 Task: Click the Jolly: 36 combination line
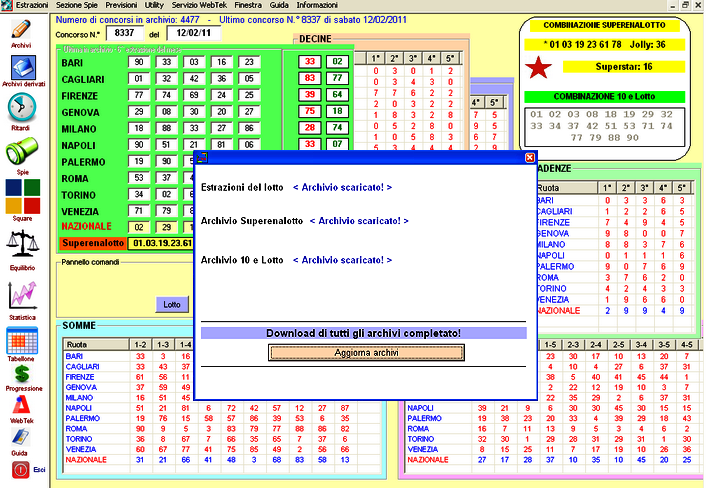click(x=604, y=45)
